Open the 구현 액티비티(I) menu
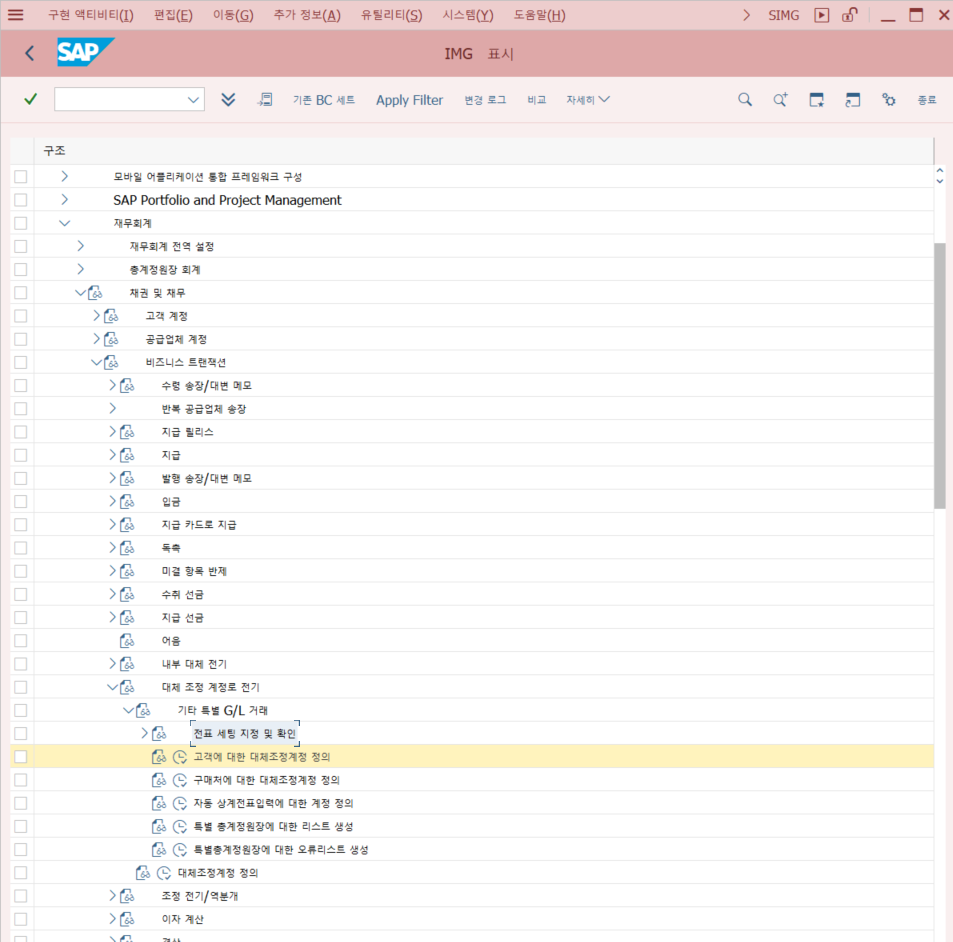This screenshot has width=953, height=942. [91, 15]
